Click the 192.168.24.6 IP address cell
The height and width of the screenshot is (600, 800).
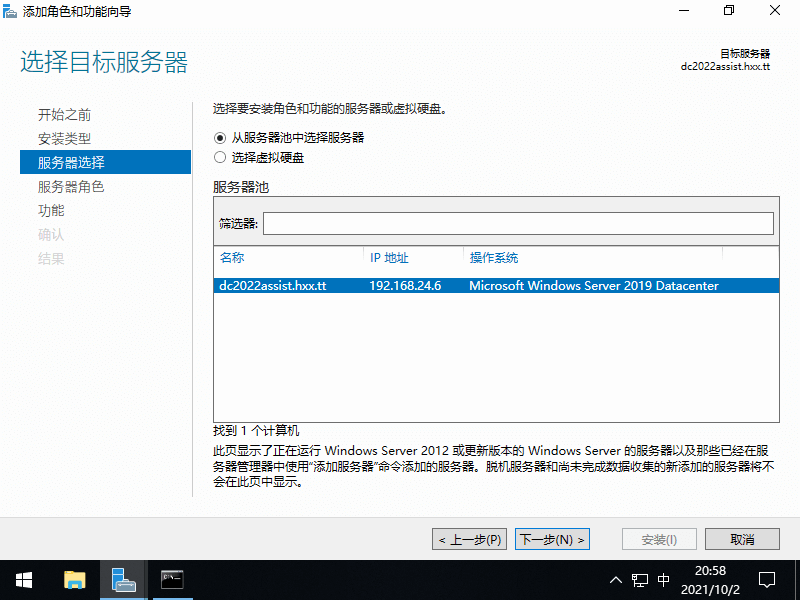(x=405, y=286)
